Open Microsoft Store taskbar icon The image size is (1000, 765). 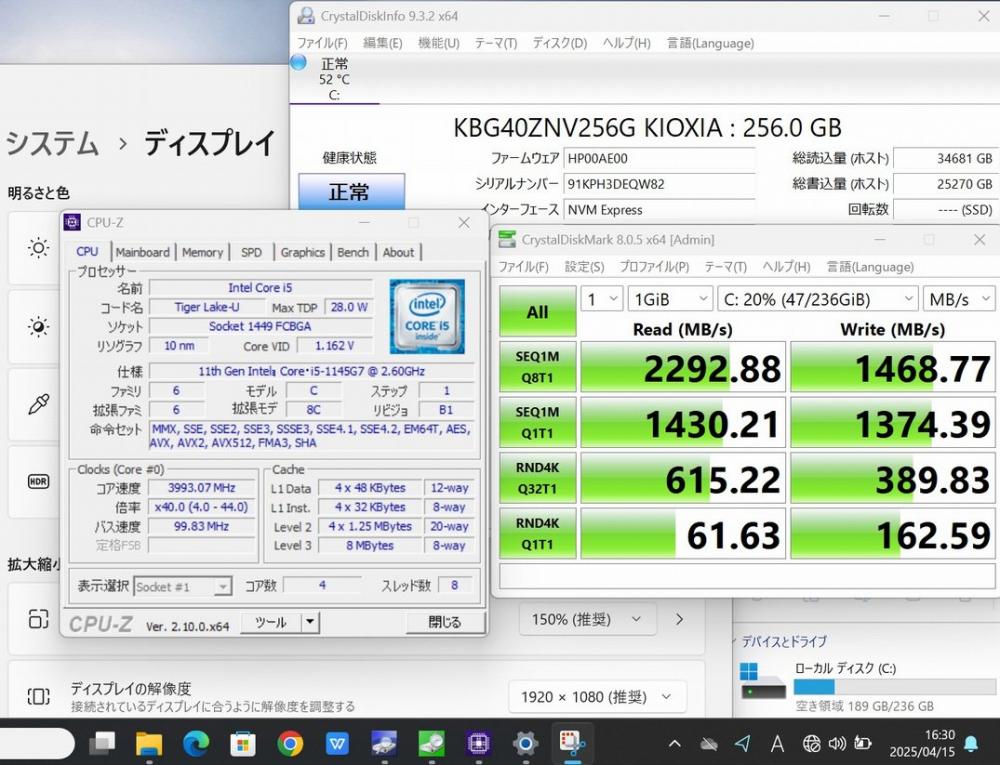(243, 743)
